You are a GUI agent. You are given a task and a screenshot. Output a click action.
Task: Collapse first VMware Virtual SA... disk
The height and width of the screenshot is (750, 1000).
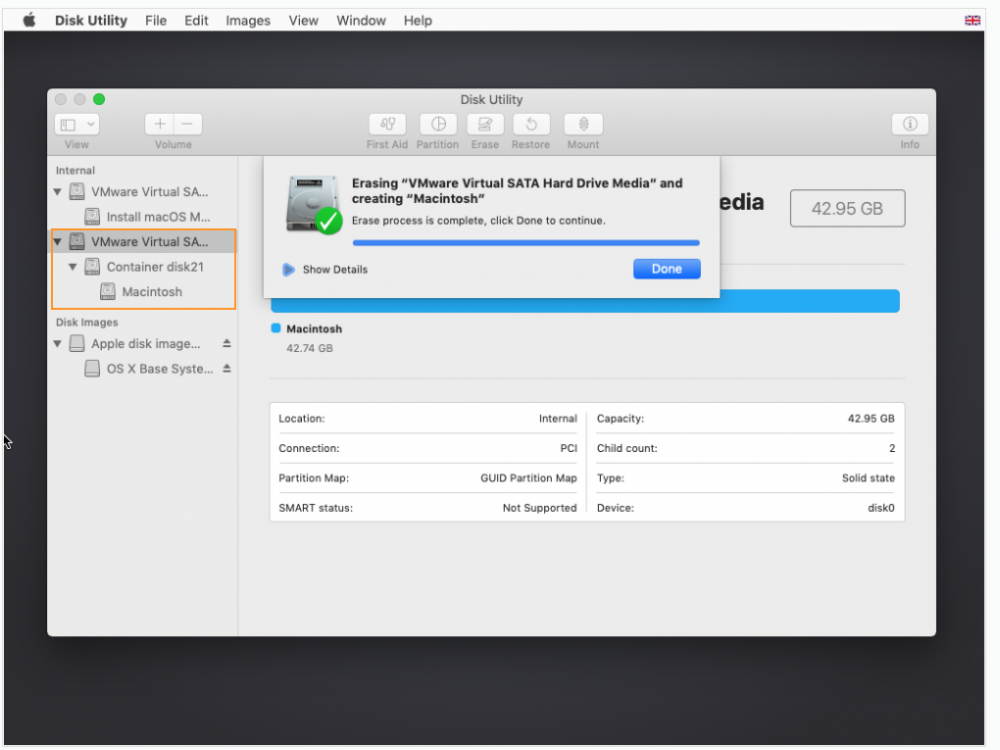click(x=57, y=191)
